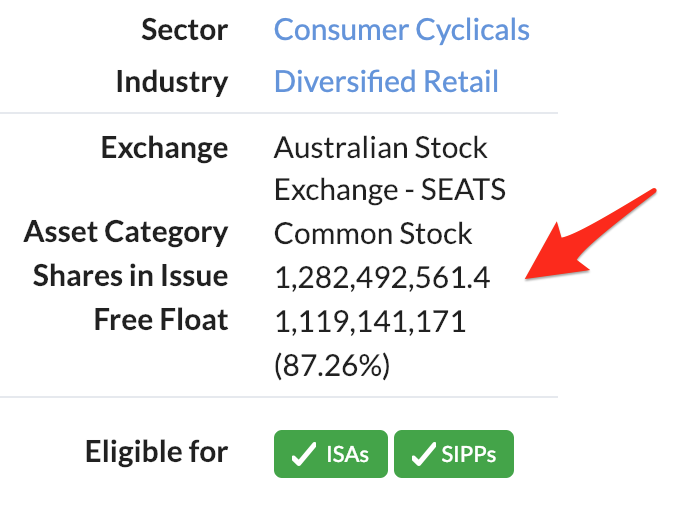Viewport: 698px width, 508px height.
Task: Click the Shares in Issue label
Action: click(130, 276)
